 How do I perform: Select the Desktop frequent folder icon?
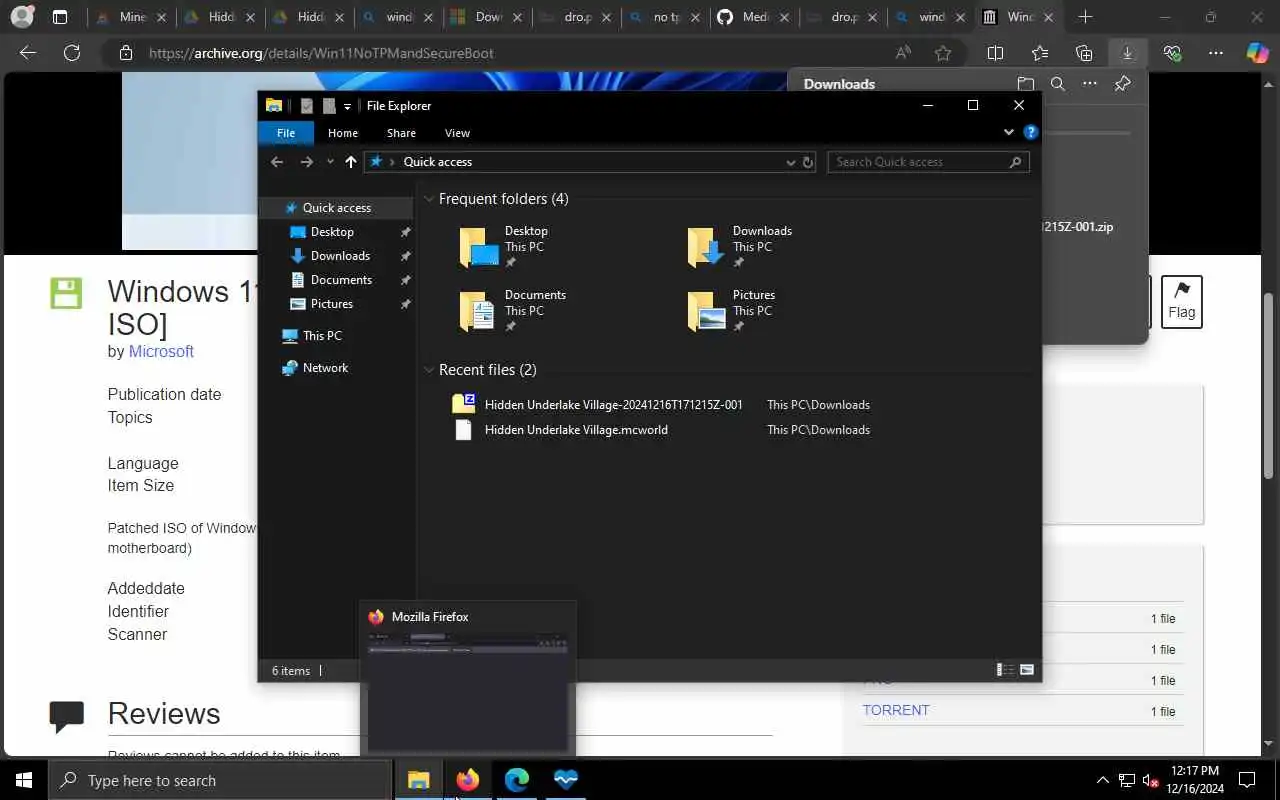pos(478,247)
